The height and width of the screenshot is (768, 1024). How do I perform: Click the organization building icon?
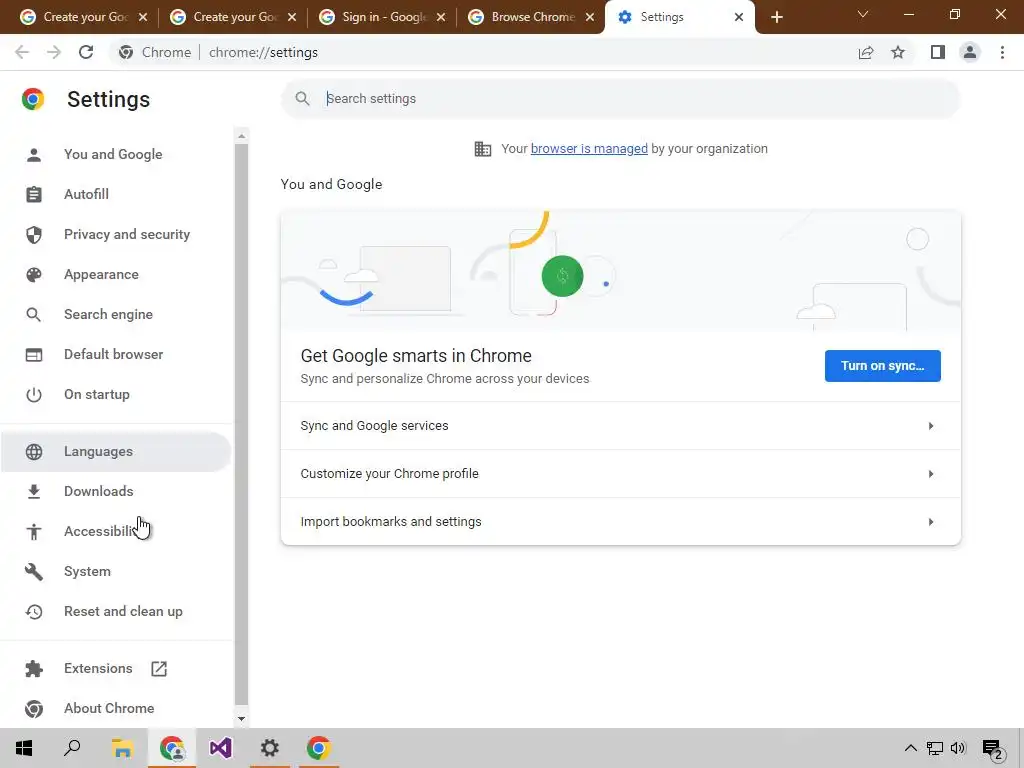point(483,149)
